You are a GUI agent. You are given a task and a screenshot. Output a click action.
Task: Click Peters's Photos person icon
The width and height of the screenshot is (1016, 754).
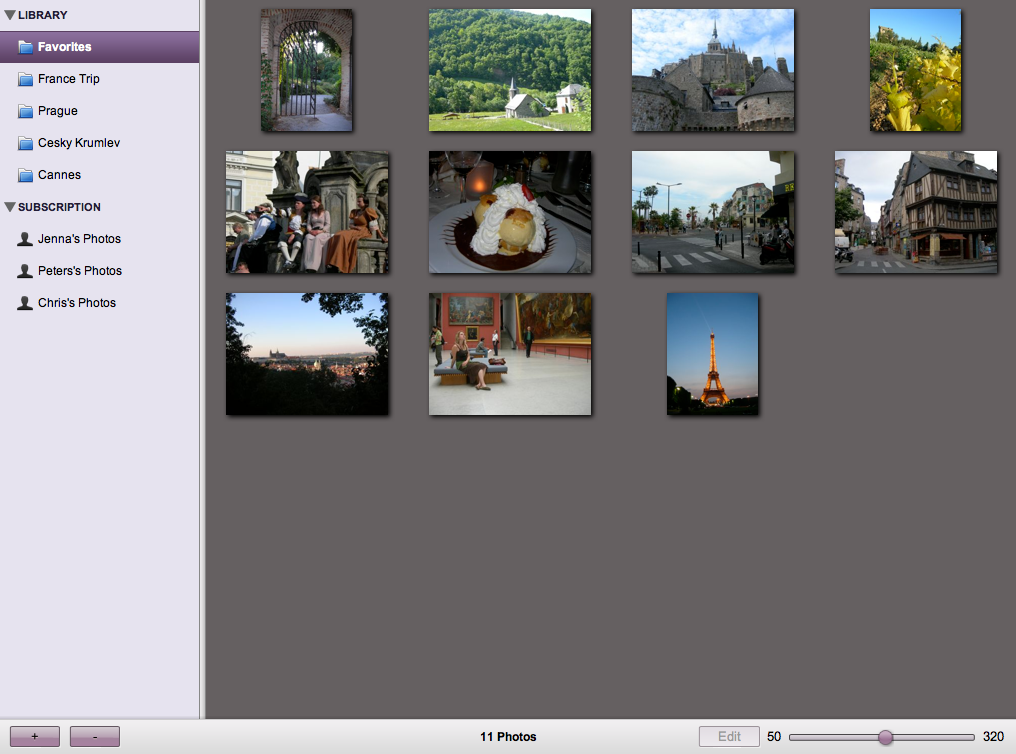(x=25, y=271)
